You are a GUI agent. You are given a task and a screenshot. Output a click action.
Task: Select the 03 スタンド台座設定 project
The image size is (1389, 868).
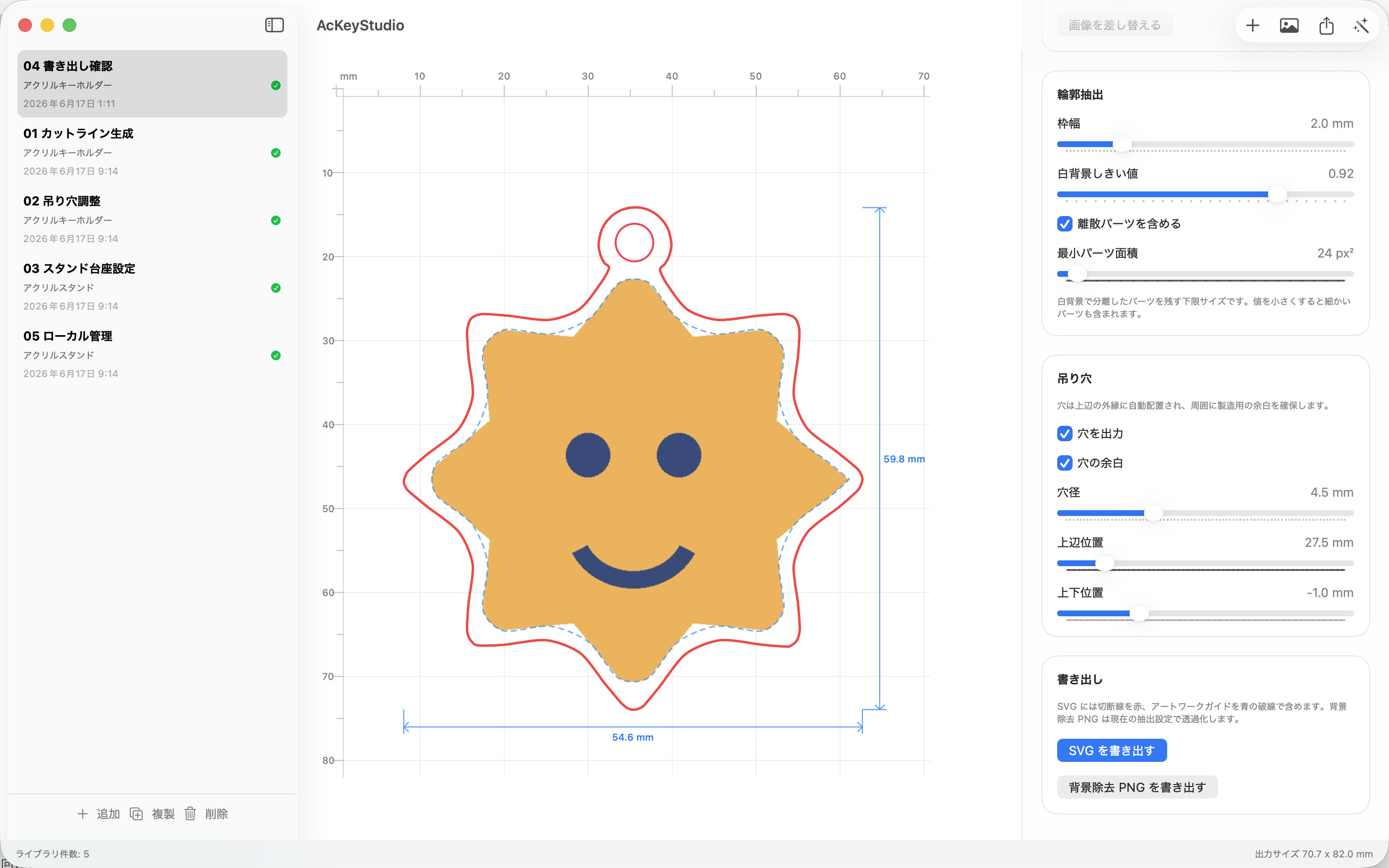(152, 286)
